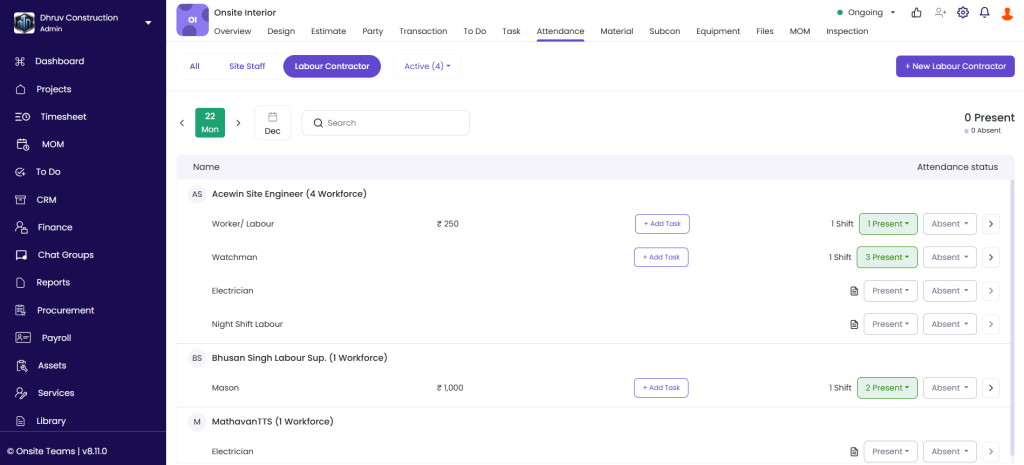
Task: Open the Ongoing project status dropdown
Action: pyautogui.click(x=866, y=13)
